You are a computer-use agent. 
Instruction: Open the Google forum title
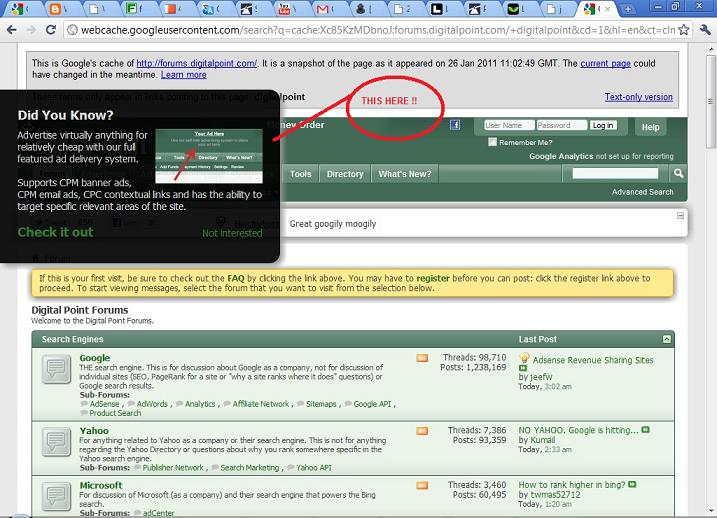[95, 358]
